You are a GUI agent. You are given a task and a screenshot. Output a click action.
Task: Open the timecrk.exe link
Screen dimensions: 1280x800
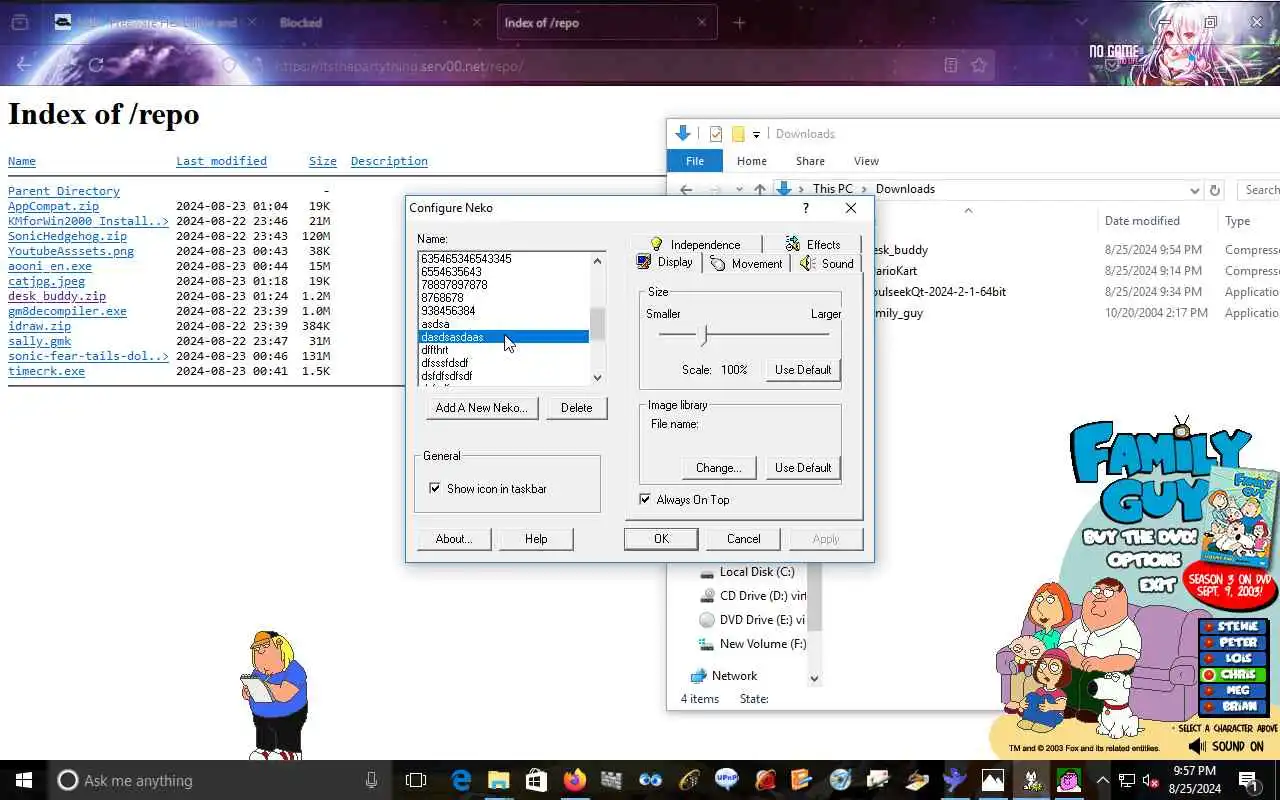[x=46, y=371]
